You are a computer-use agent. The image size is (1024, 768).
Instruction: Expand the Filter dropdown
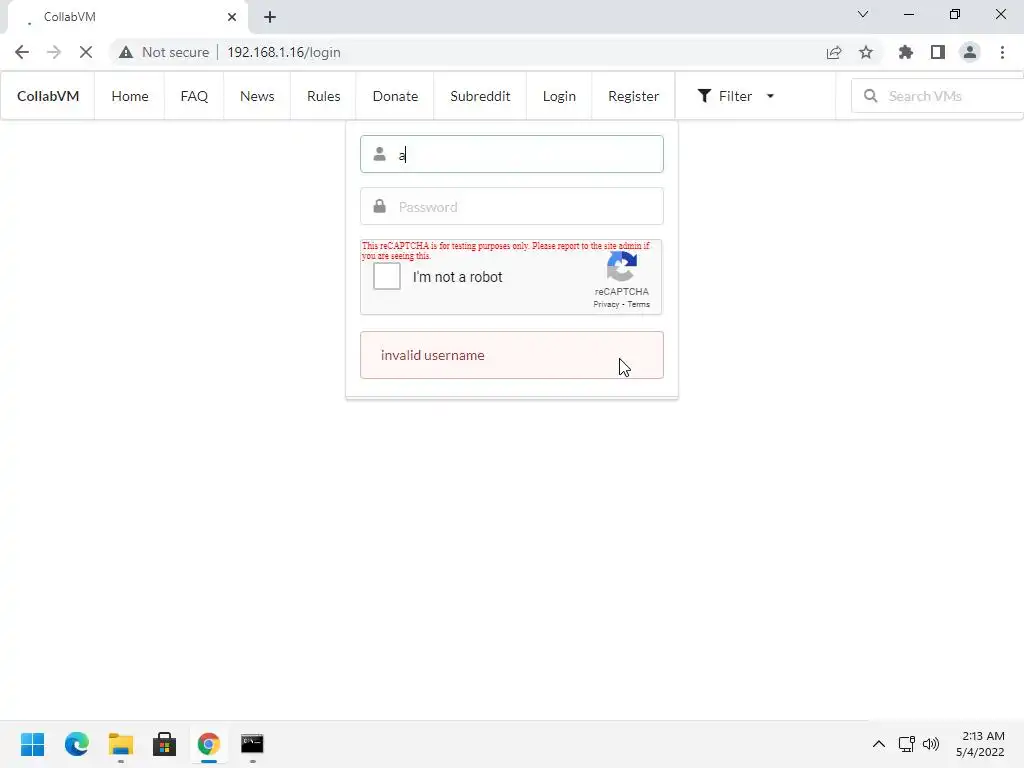(x=736, y=96)
